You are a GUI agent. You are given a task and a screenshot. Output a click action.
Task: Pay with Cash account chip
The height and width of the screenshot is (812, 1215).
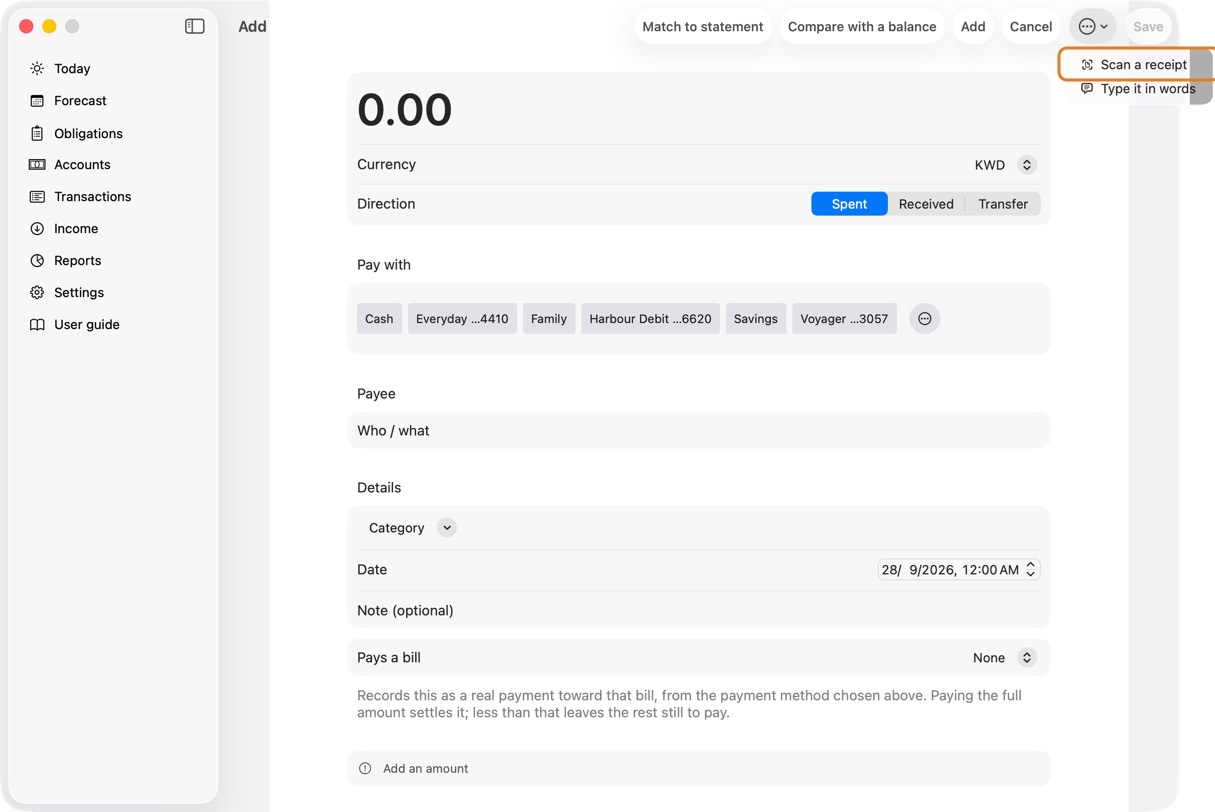click(379, 319)
